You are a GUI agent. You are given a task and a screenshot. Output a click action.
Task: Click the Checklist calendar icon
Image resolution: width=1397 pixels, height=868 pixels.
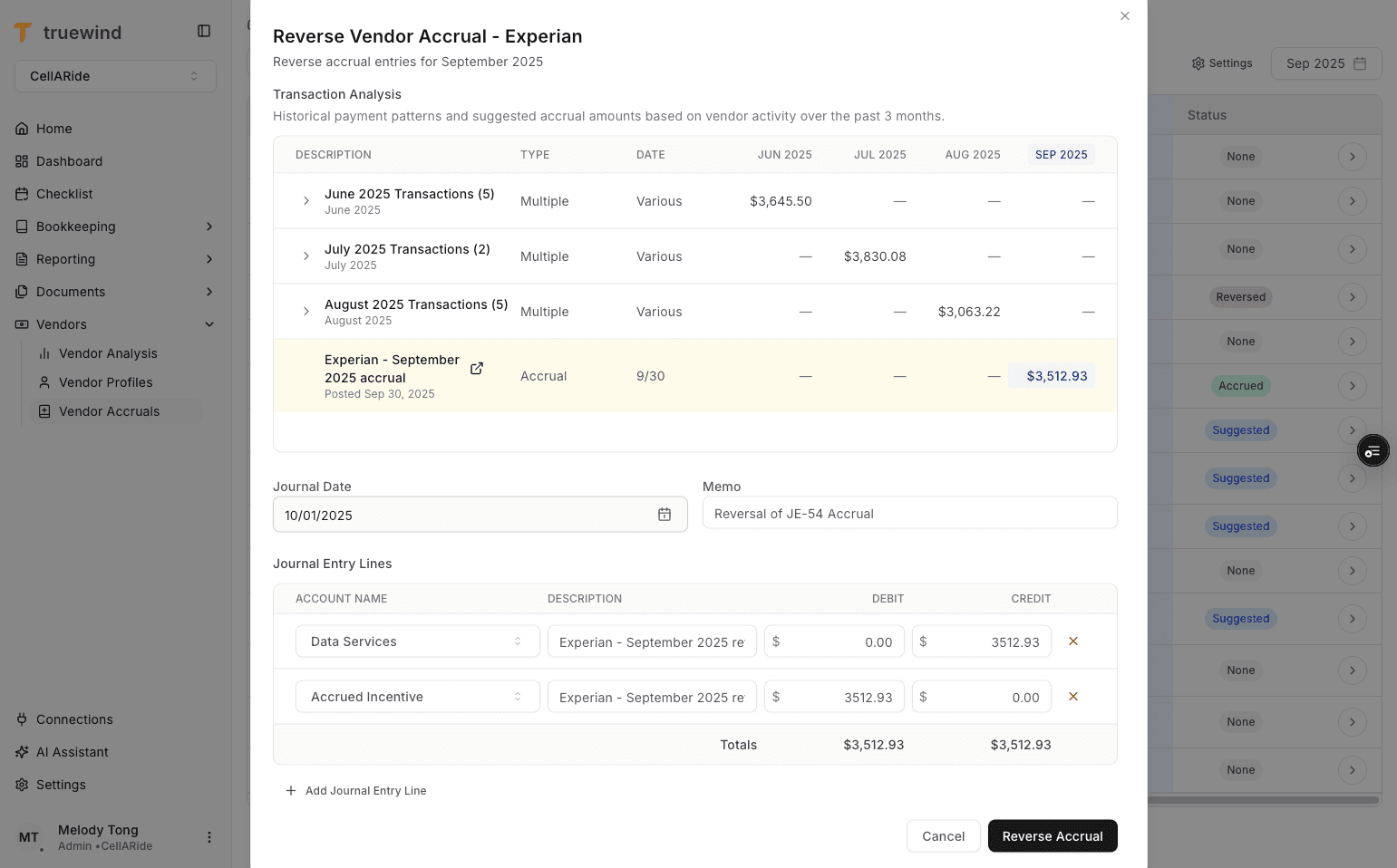tap(22, 194)
